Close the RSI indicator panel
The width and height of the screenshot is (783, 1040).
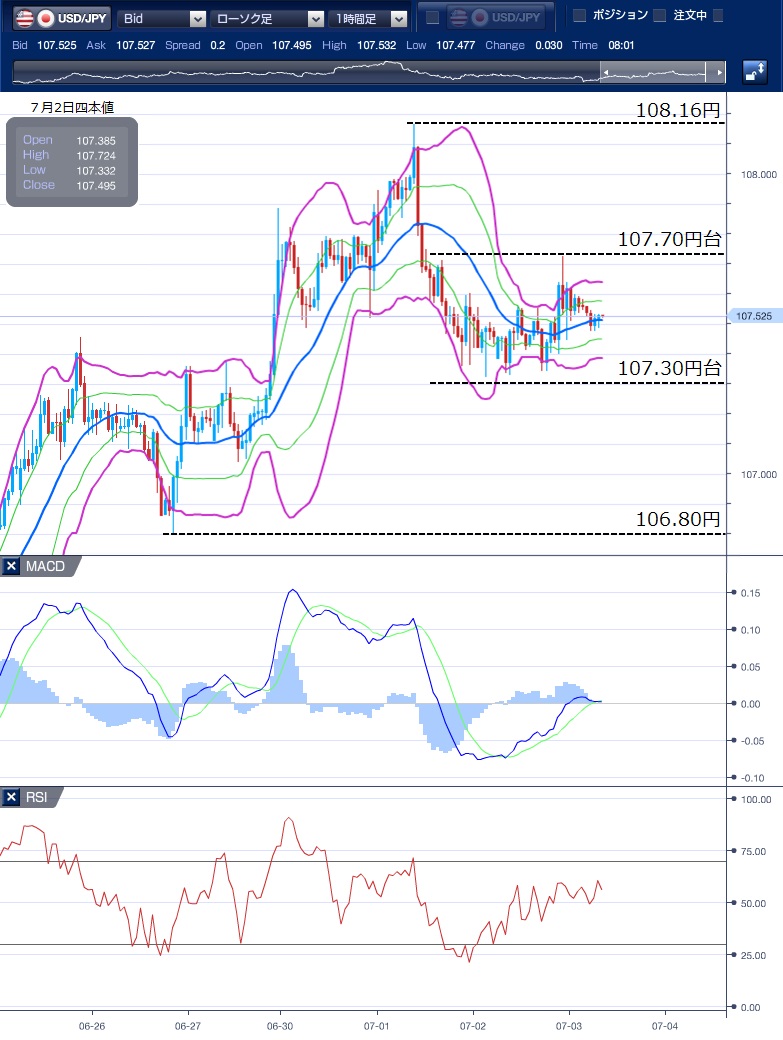point(11,797)
